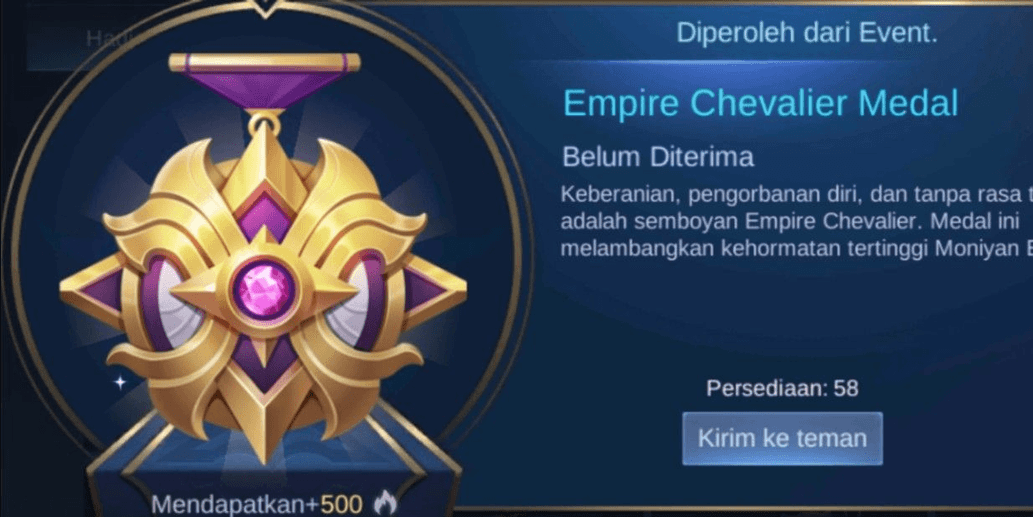Click the Belum Diterima status label
This screenshot has height=517, width=1033.
click(x=658, y=158)
